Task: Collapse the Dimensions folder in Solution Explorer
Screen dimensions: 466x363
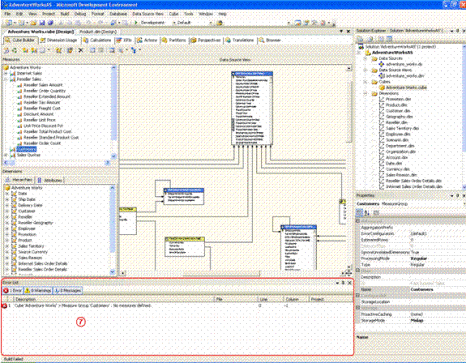Action: pos(365,93)
